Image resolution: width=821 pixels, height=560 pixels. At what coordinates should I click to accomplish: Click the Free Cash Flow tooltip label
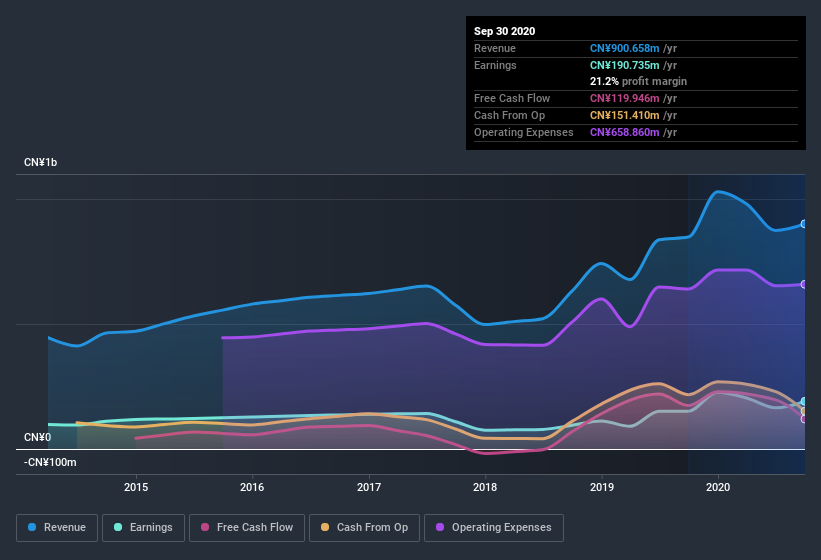(x=512, y=98)
